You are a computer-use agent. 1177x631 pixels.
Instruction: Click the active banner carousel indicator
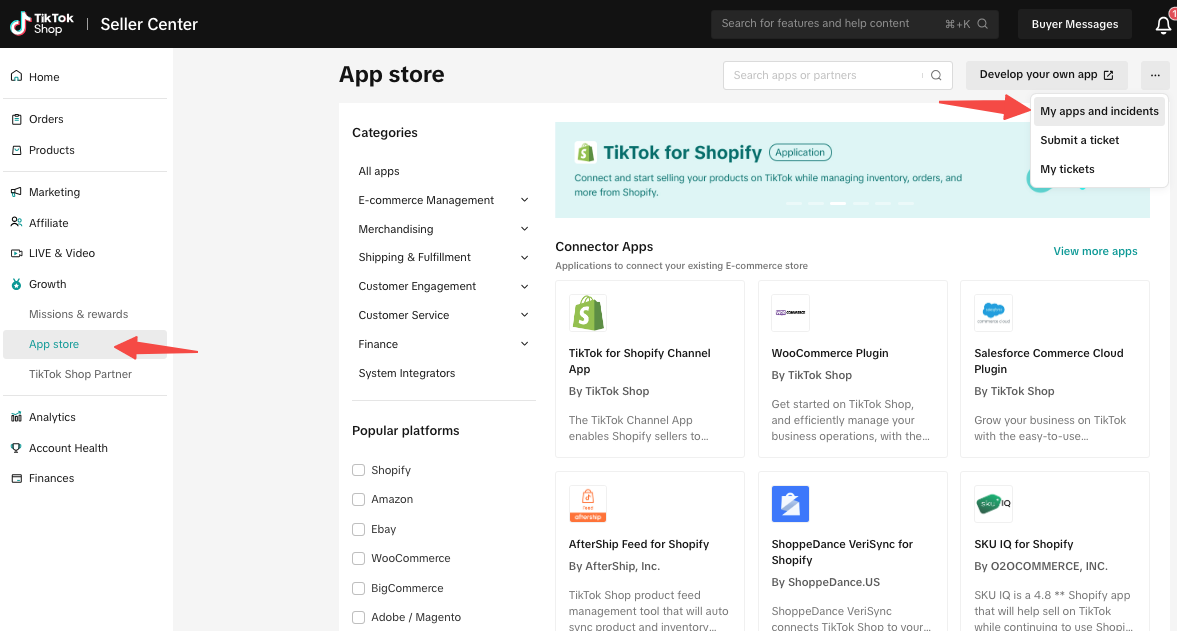838,203
